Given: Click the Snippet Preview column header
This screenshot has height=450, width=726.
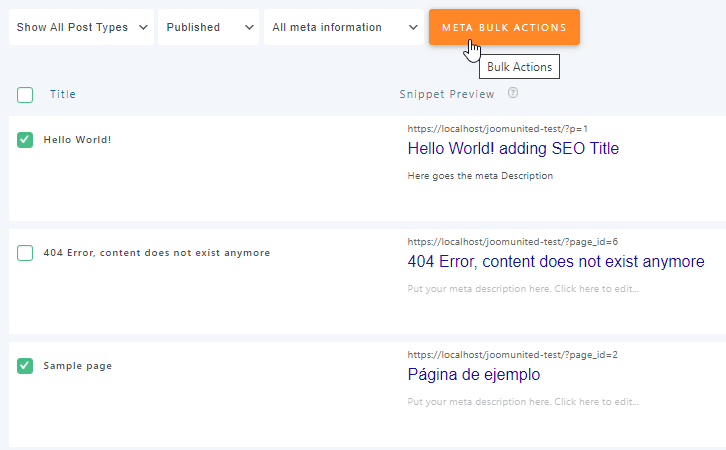Looking at the screenshot, I should click(x=446, y=95).
